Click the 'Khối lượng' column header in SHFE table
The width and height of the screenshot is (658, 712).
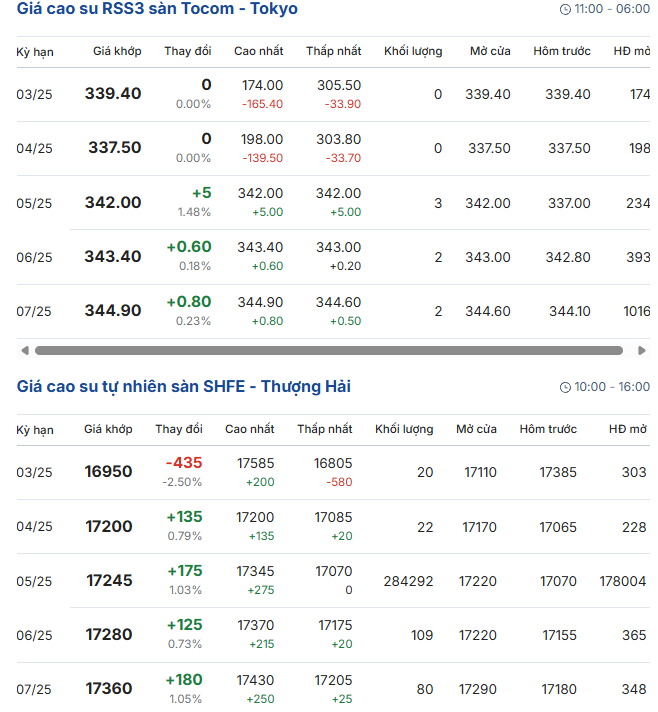pyautogui.click(x=404, y=429)
